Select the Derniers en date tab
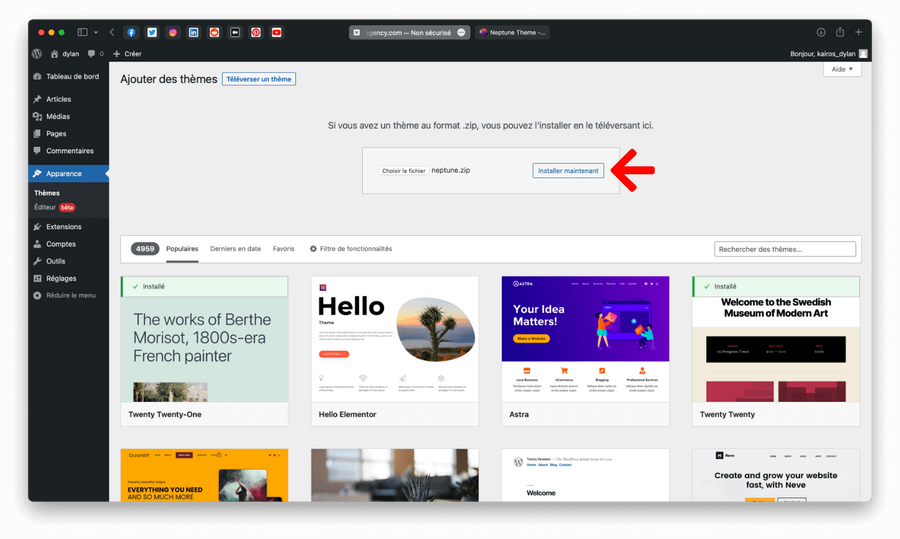Viewport: 900px width, 539px height. click(x=235, y=249)
